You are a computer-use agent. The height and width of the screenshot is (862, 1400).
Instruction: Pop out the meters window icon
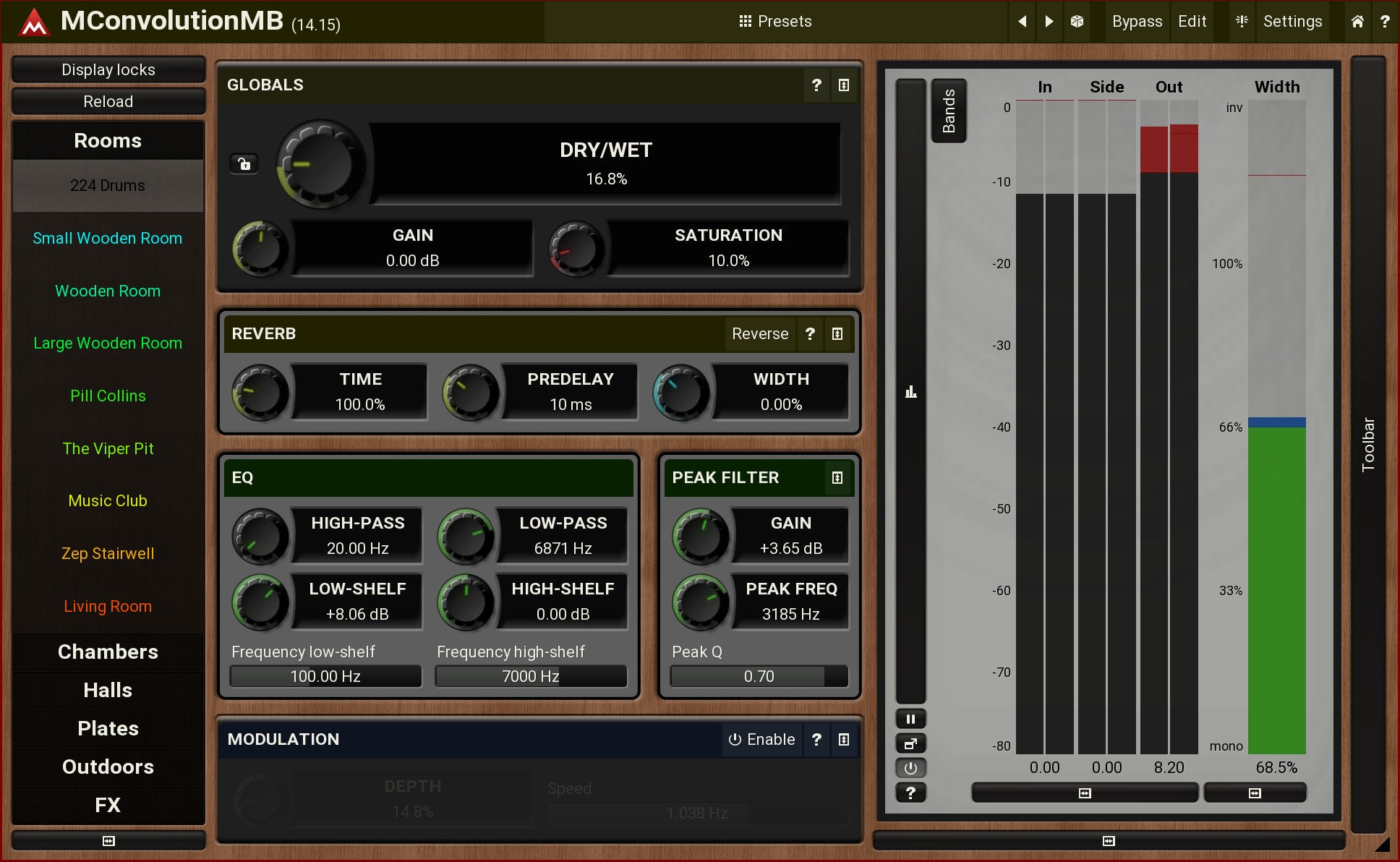(x=910, y=743)
